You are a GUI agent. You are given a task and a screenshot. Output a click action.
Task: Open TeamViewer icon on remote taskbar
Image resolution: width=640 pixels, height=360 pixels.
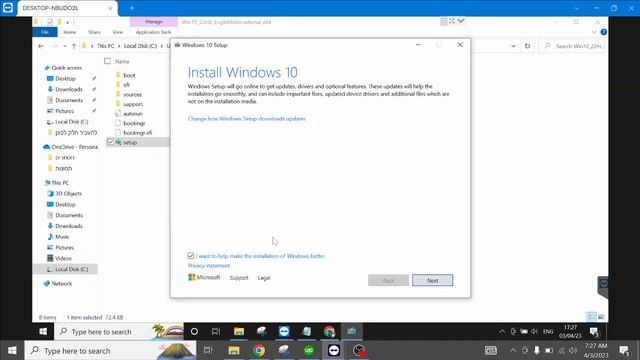[x=284, y=331]
